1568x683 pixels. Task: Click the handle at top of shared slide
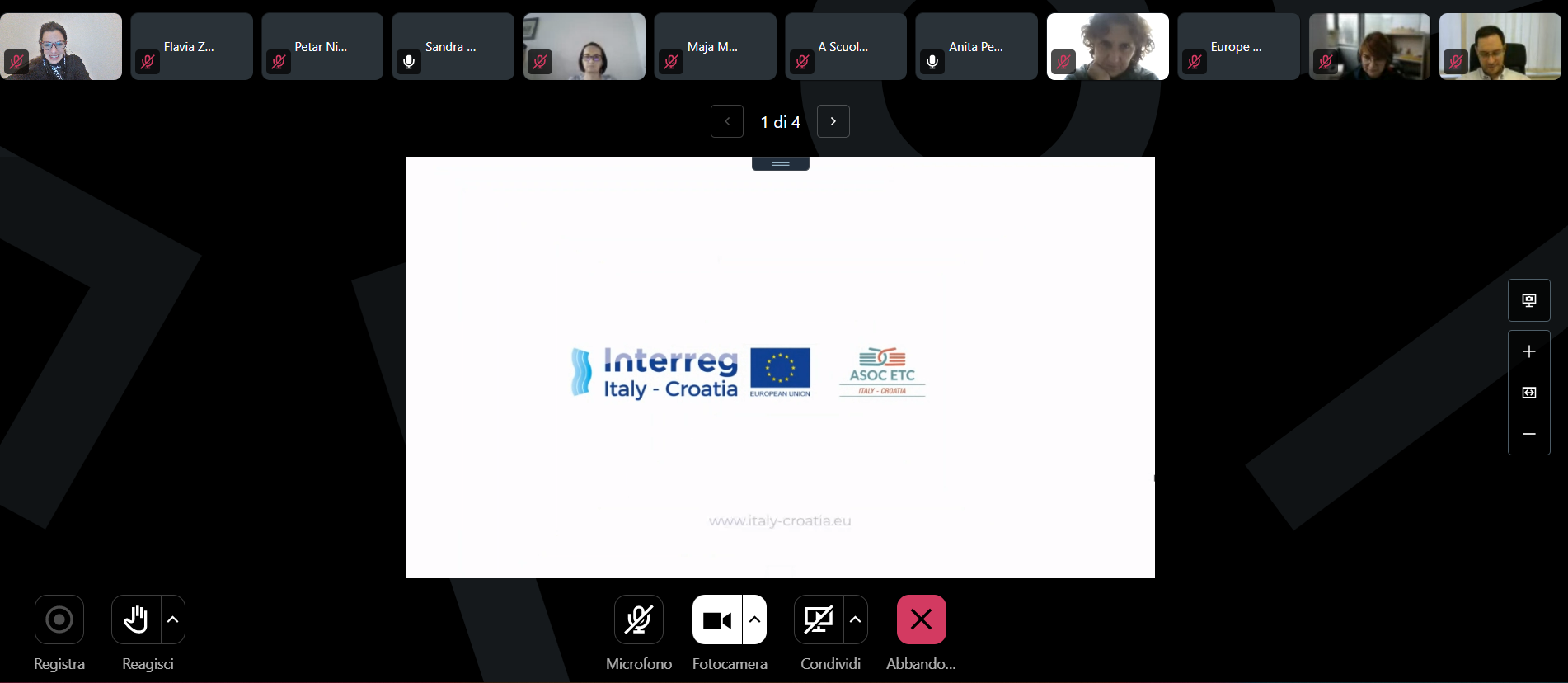781,163
